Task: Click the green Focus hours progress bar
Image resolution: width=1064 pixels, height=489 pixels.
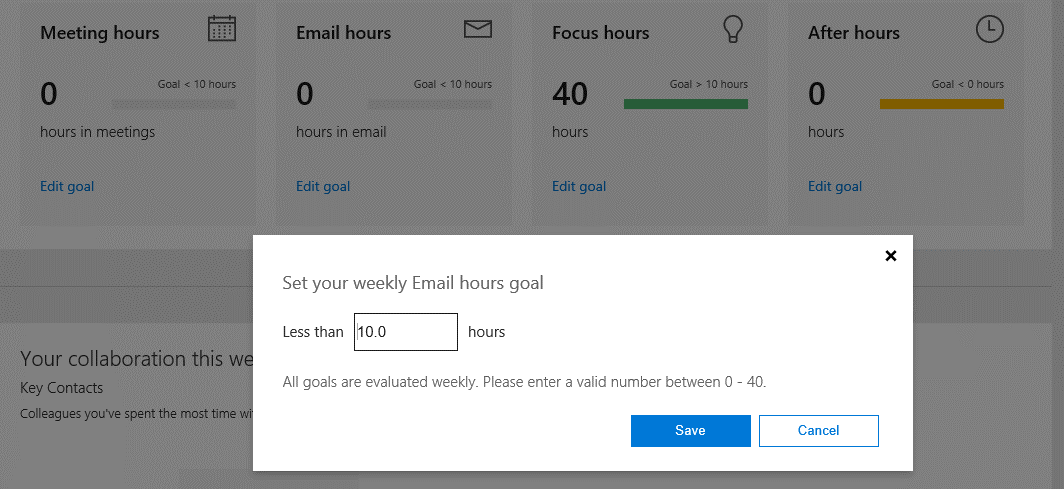Action: (x=685, y=104)
